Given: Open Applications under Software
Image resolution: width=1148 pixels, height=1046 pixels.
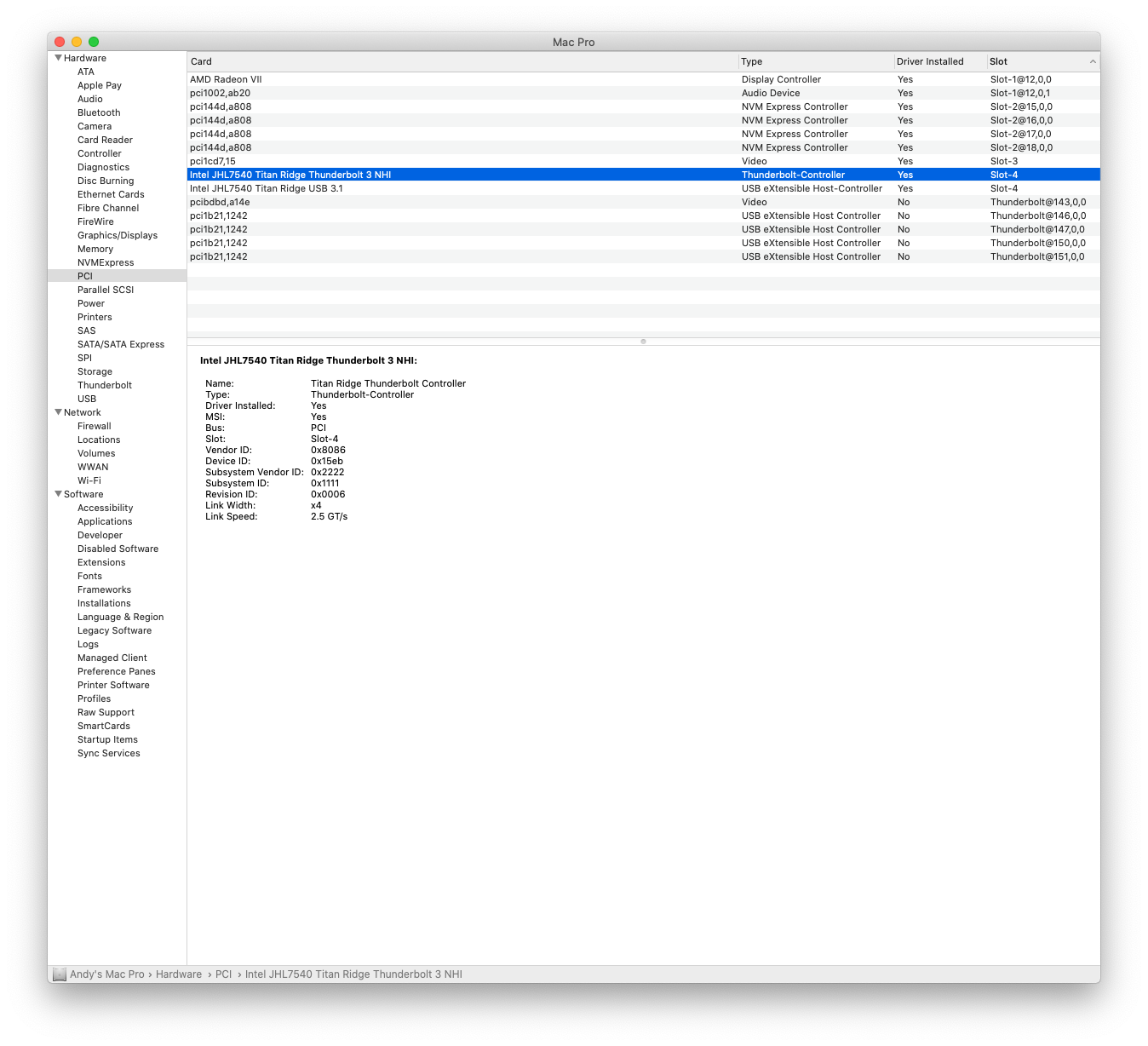Looking at the screenshot, I should (x=105, y=521).
